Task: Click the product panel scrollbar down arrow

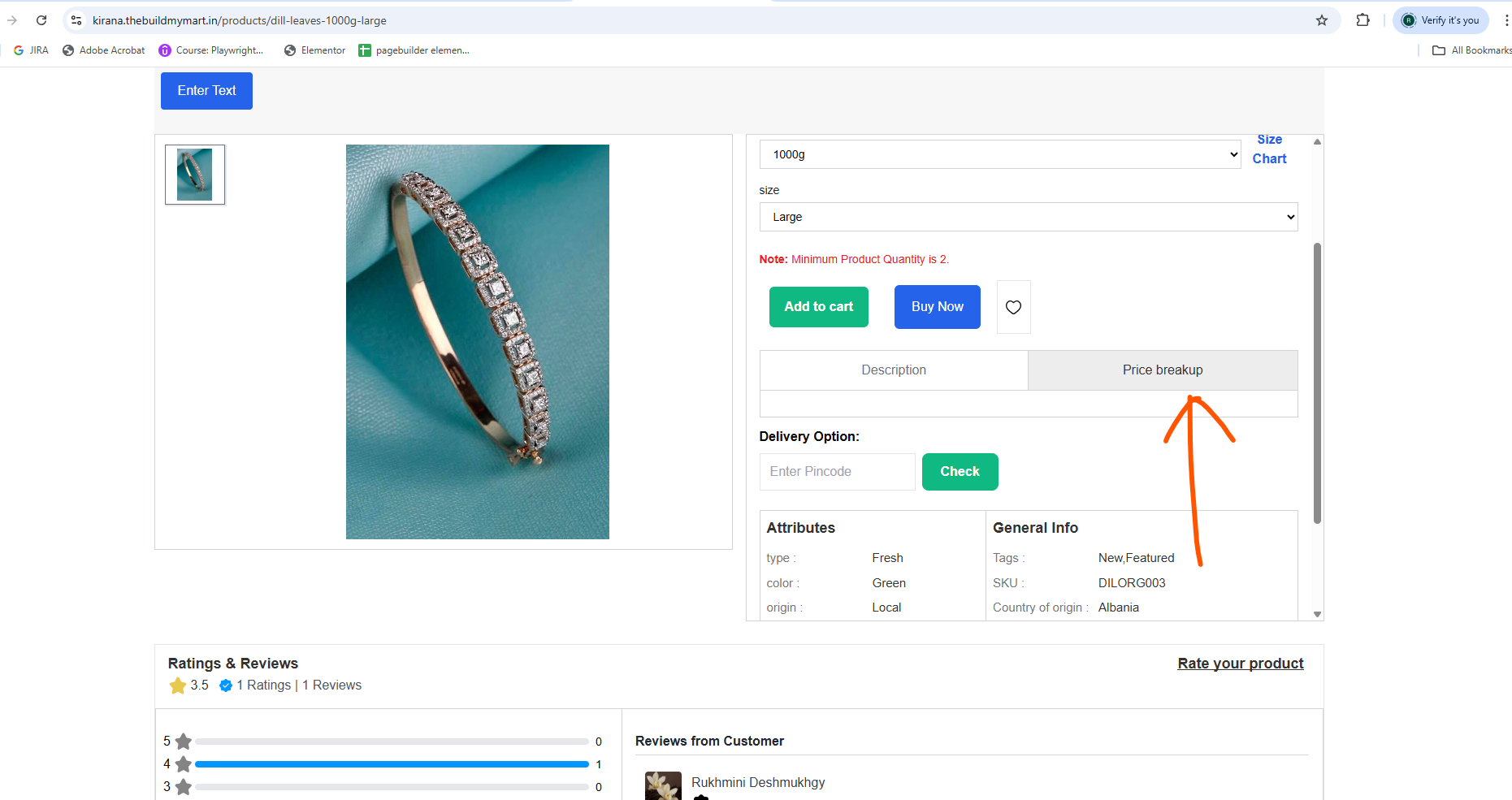Action: tap(1317, 615)
